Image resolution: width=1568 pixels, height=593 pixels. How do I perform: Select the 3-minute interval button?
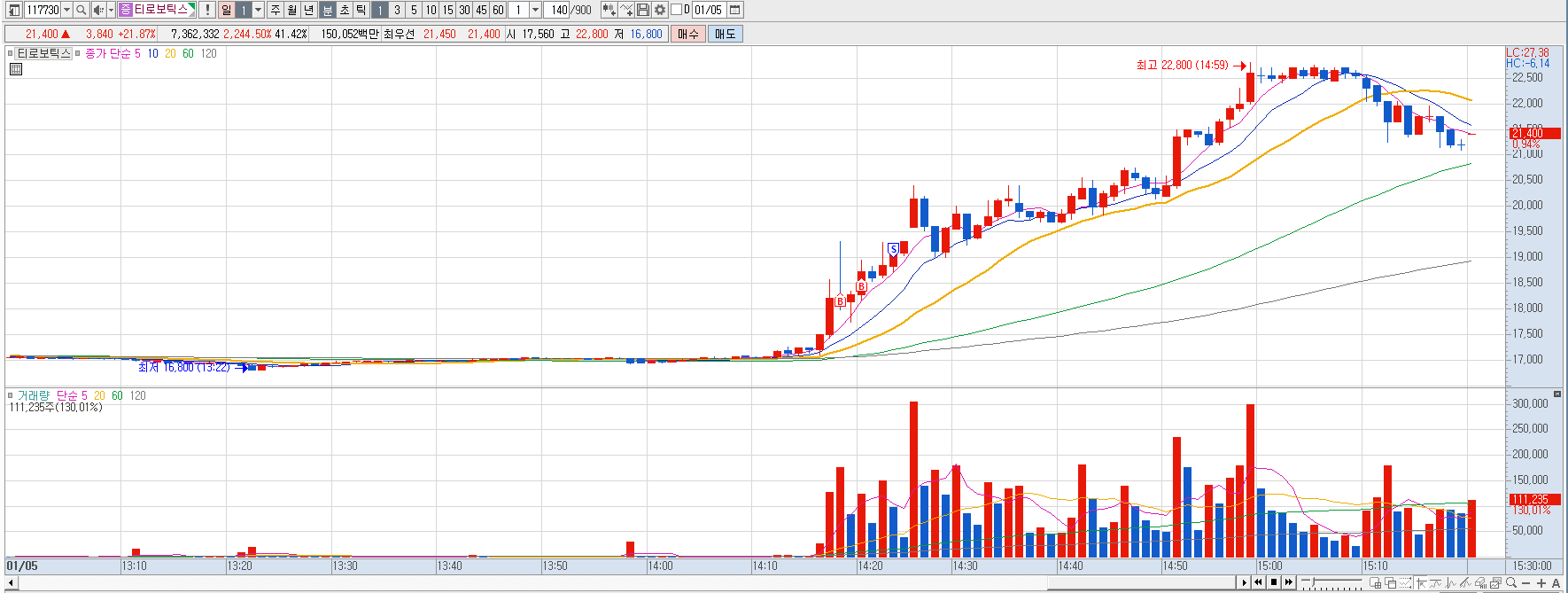[x=397, y=10]
